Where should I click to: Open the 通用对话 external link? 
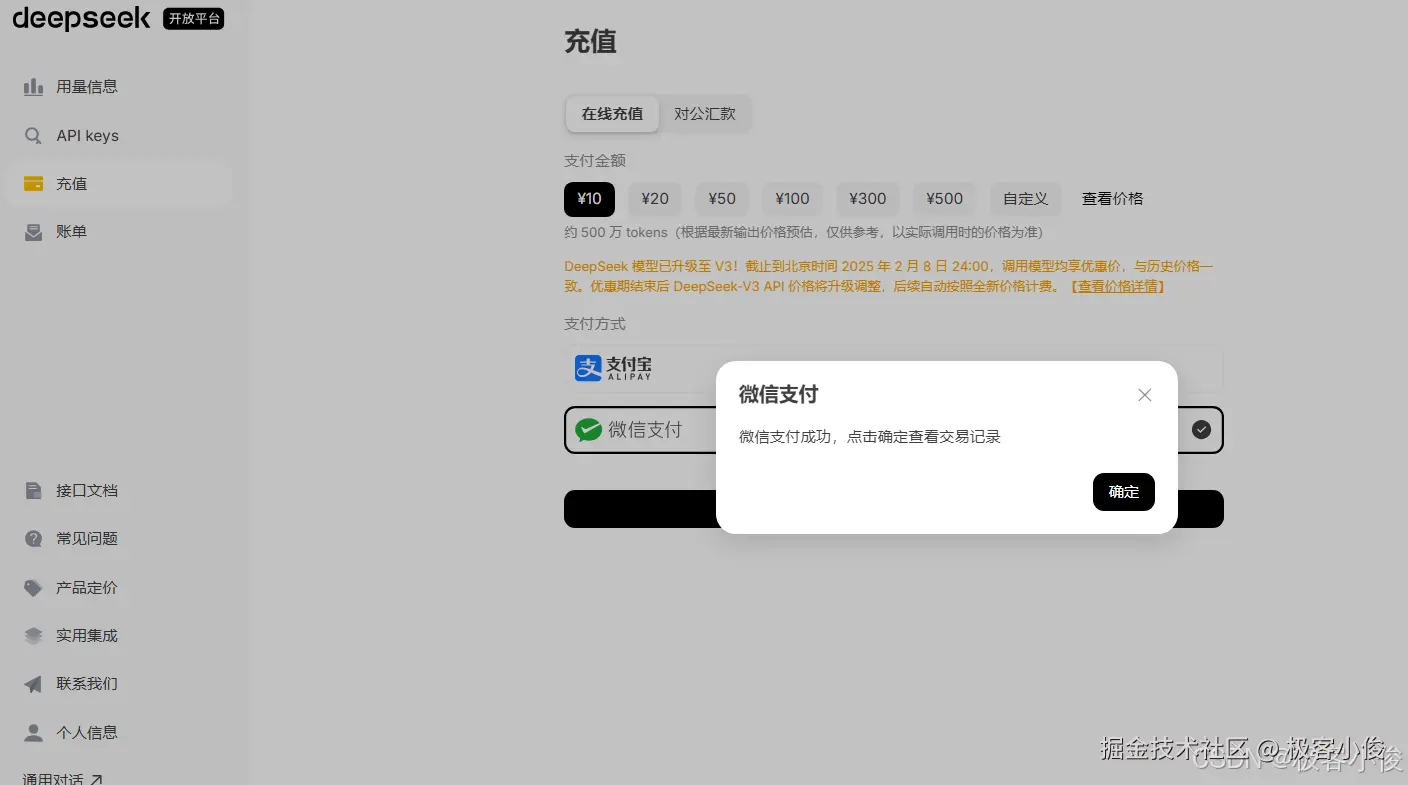coord(63,778)
